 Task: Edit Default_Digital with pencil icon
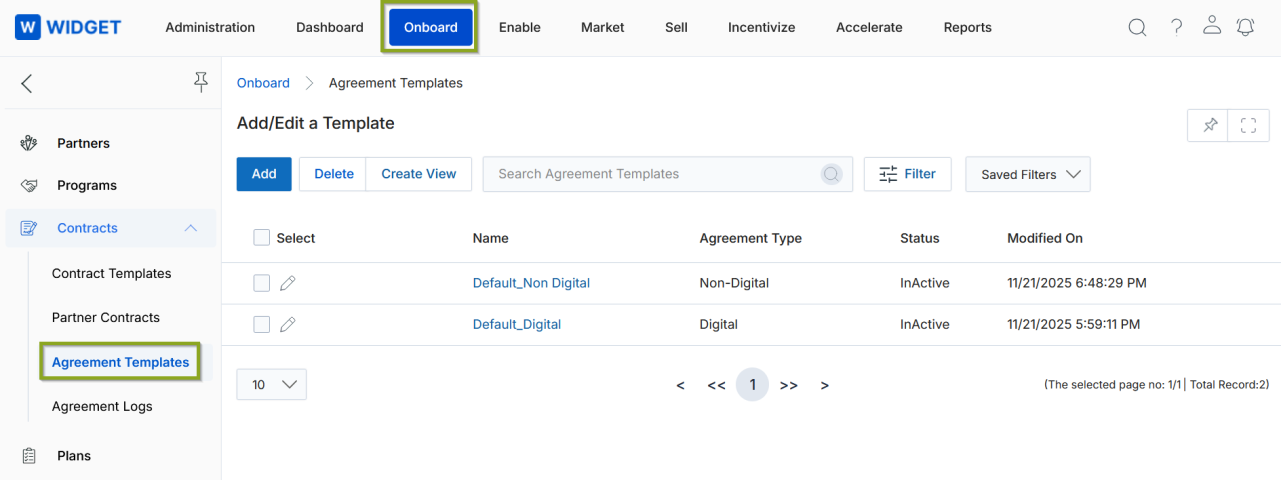coord(288,324)
